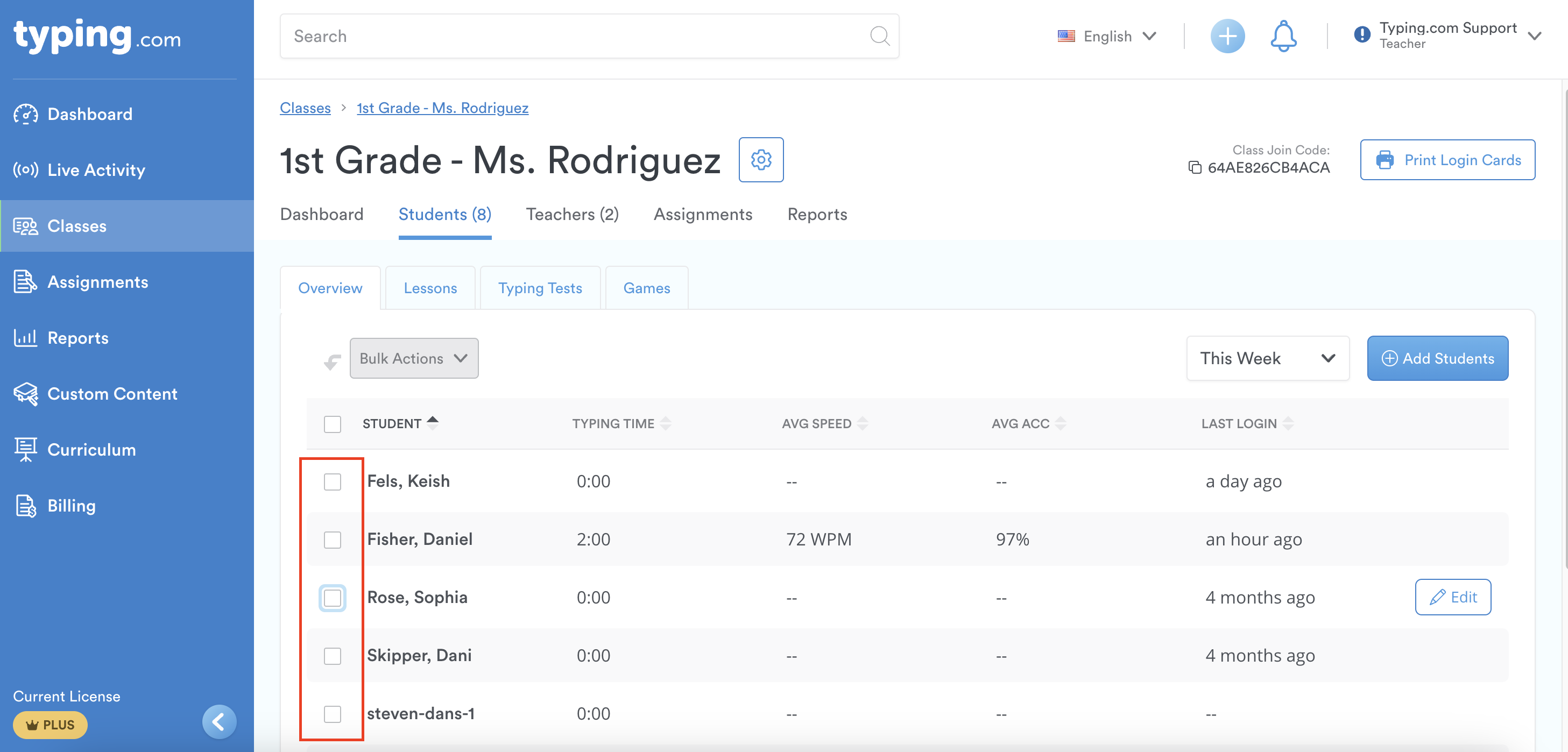Viewport: 1568px width, 752px height.
Task: Copy the class join code icon
Action: (x=1194, y=167)
